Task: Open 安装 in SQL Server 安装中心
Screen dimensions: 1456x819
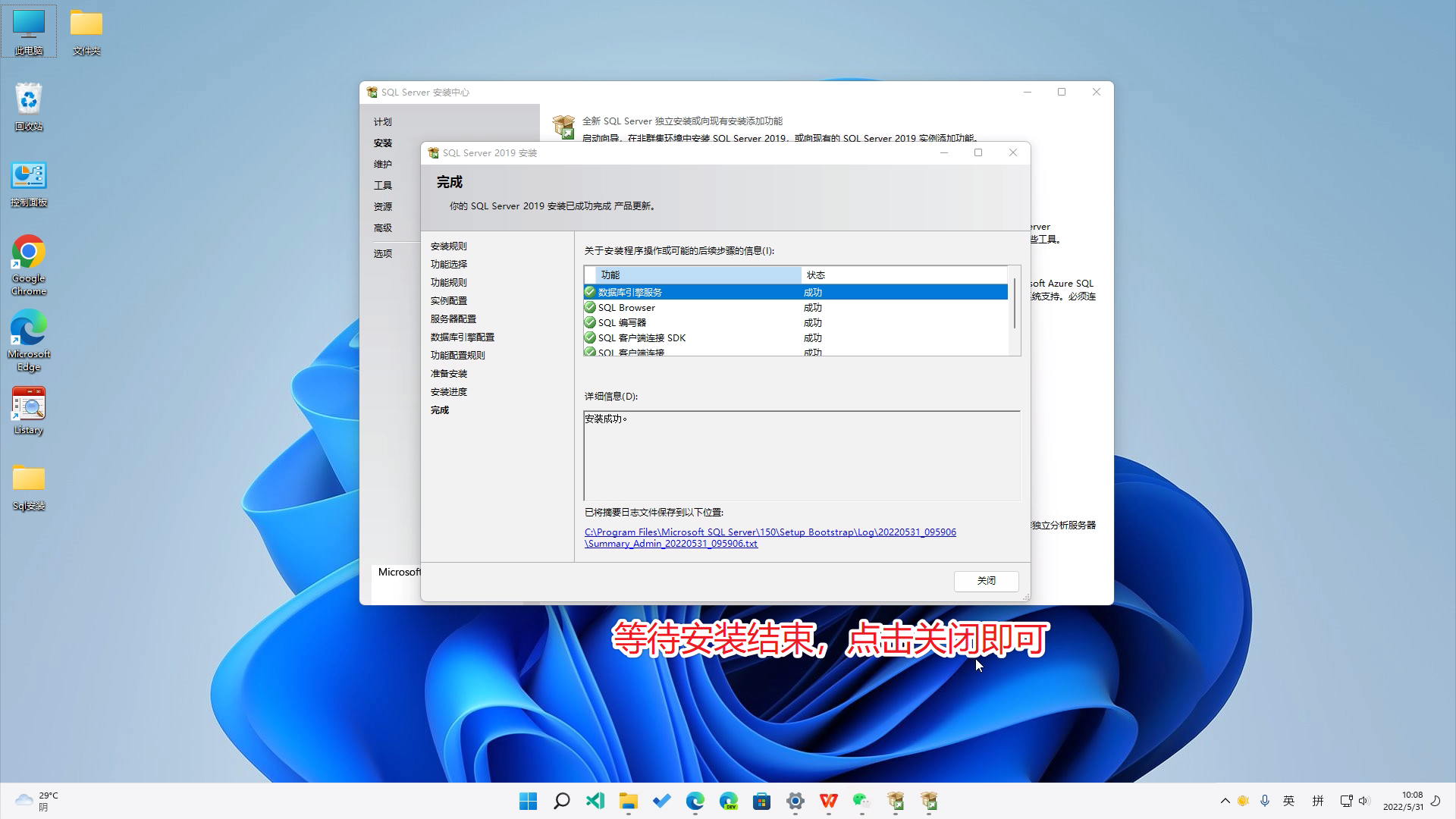Action: pyautogui.click(x=383, y=143)
